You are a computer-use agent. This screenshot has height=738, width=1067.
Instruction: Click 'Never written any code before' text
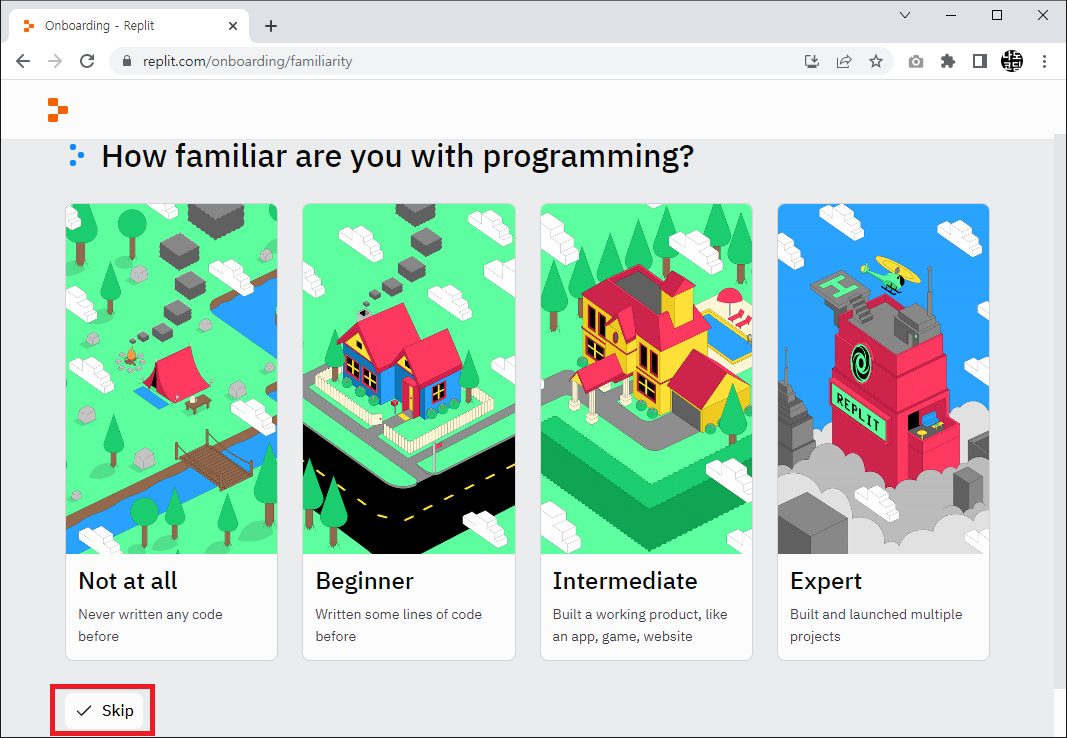tap(150, 625)
